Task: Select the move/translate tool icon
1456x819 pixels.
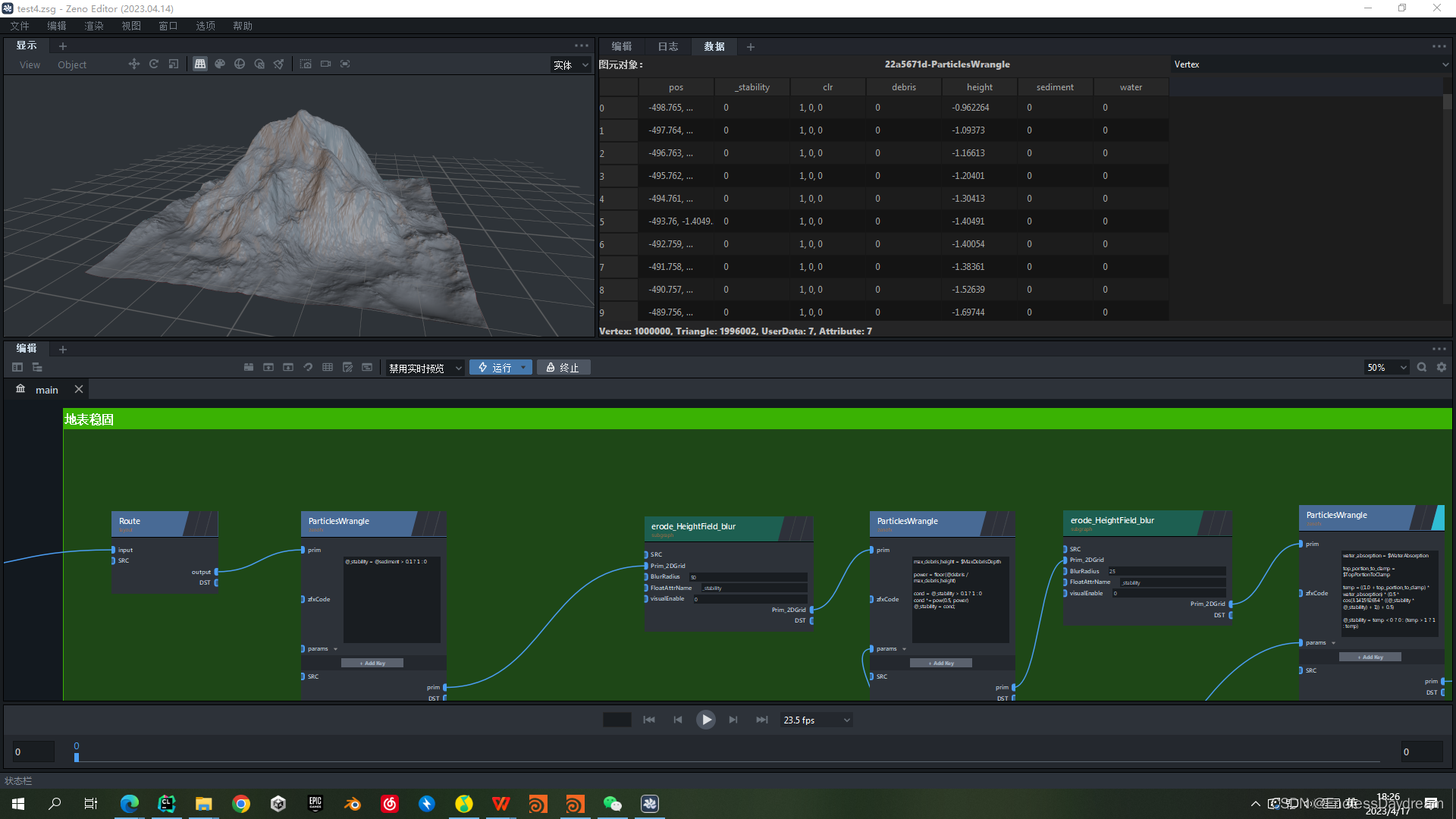Action: [x=134, y=64]
